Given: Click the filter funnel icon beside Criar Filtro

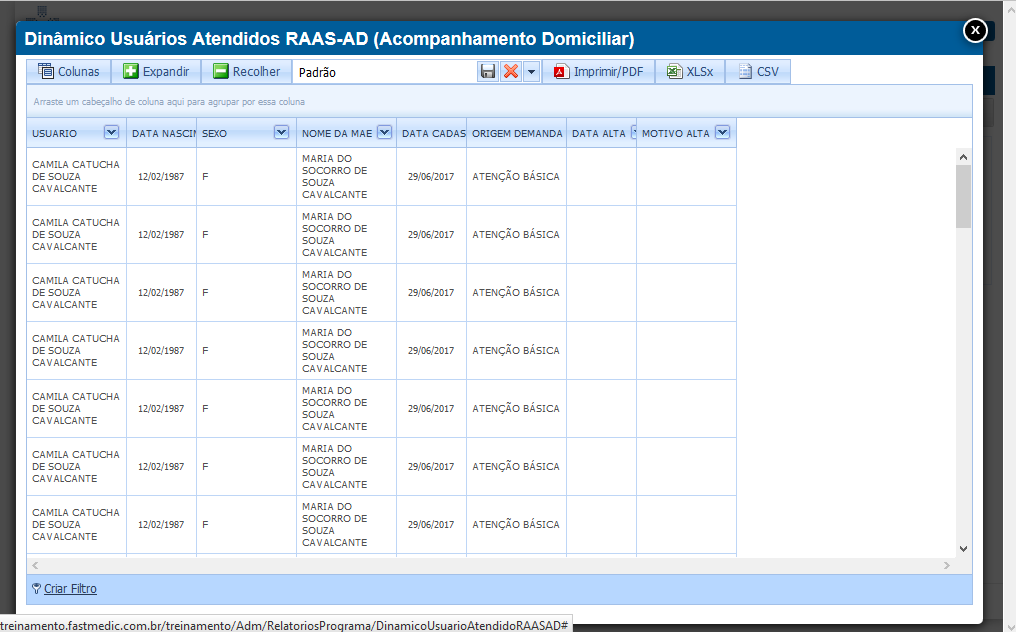Looking at the screenshot, I should 36,589.
